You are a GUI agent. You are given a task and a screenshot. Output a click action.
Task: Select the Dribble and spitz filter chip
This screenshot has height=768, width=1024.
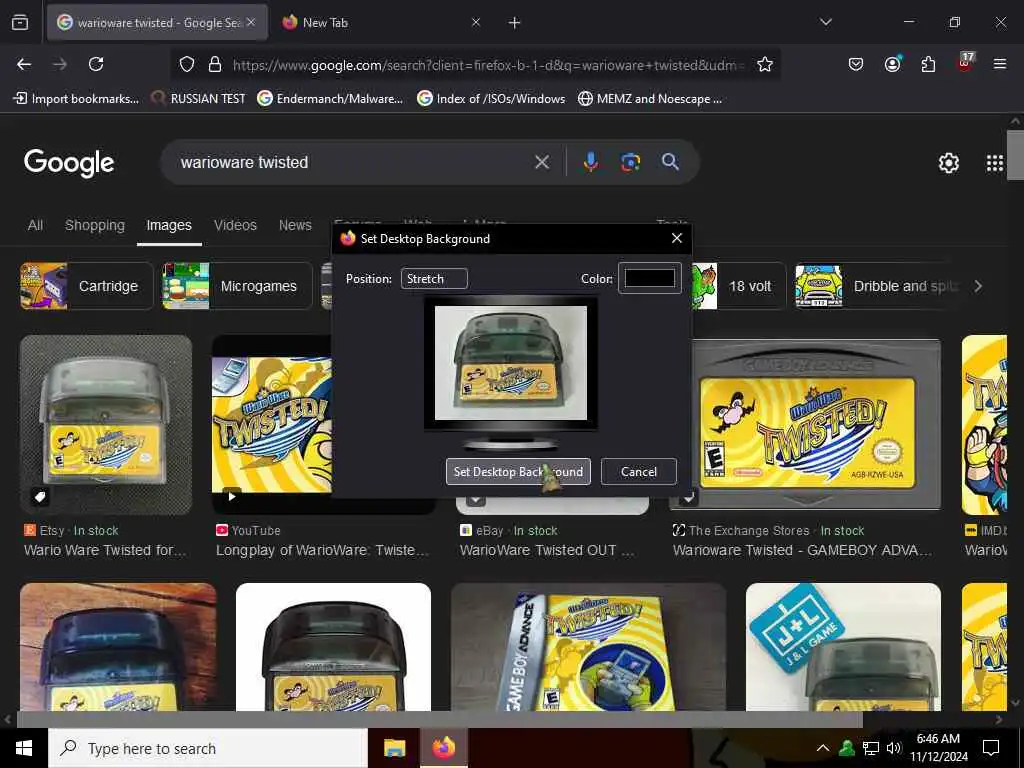[878, 286]
